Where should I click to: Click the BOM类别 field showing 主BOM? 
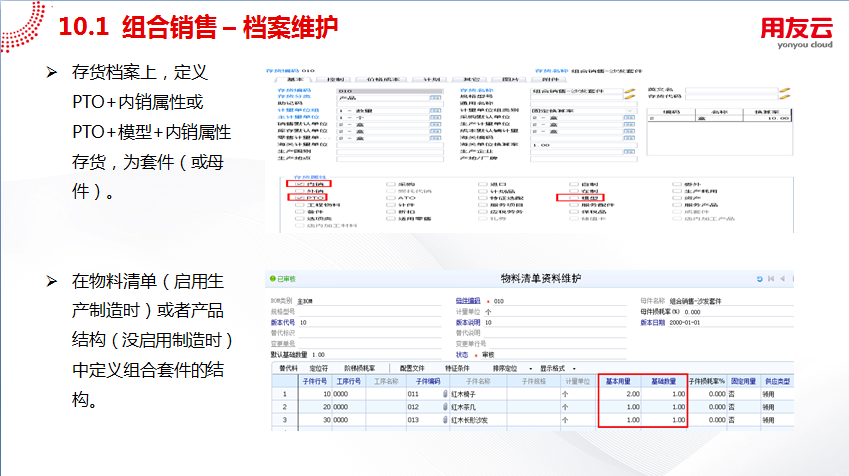pyautogui.click(x=370, y=301)
